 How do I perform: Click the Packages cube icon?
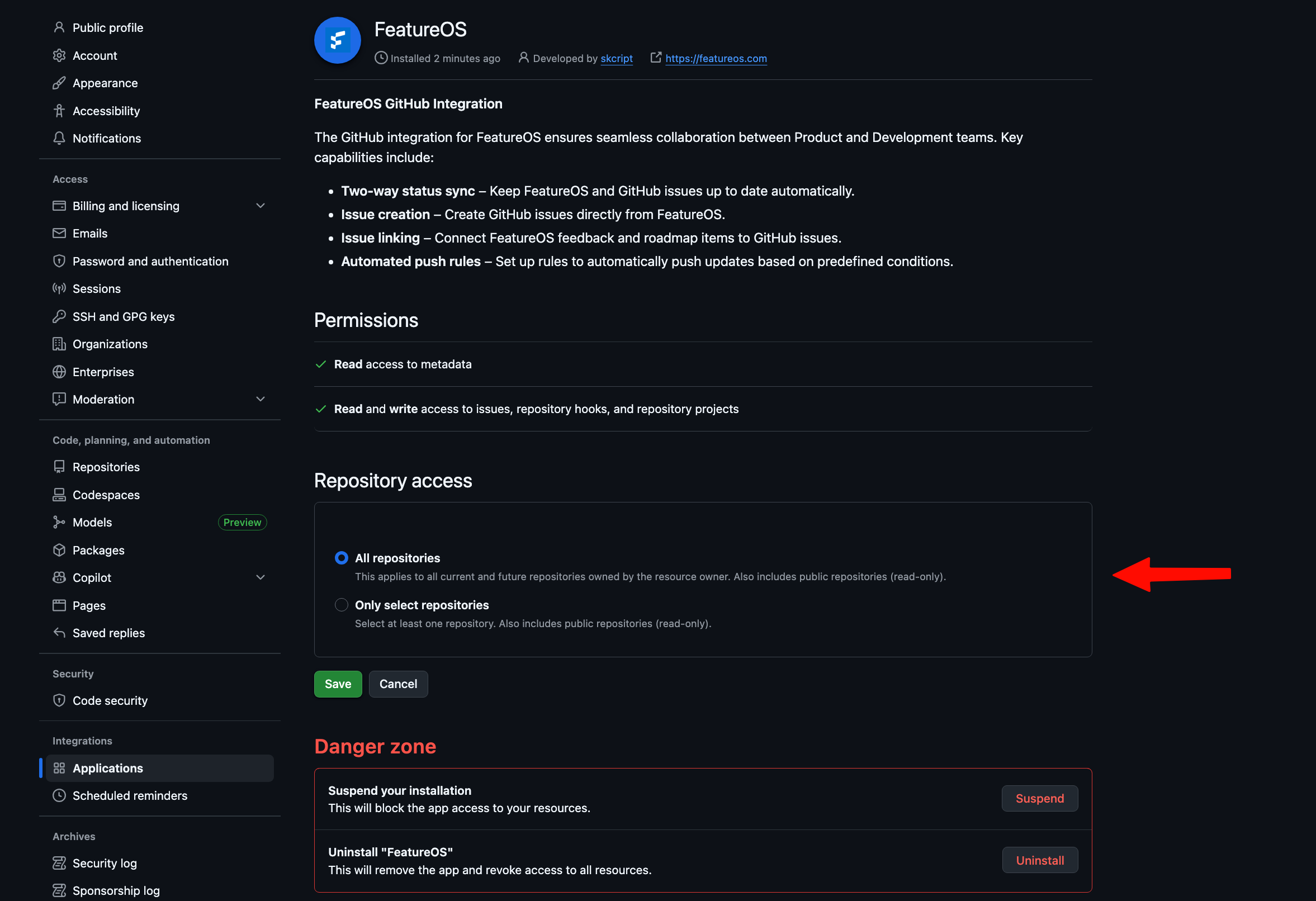(x=59, y=550)
